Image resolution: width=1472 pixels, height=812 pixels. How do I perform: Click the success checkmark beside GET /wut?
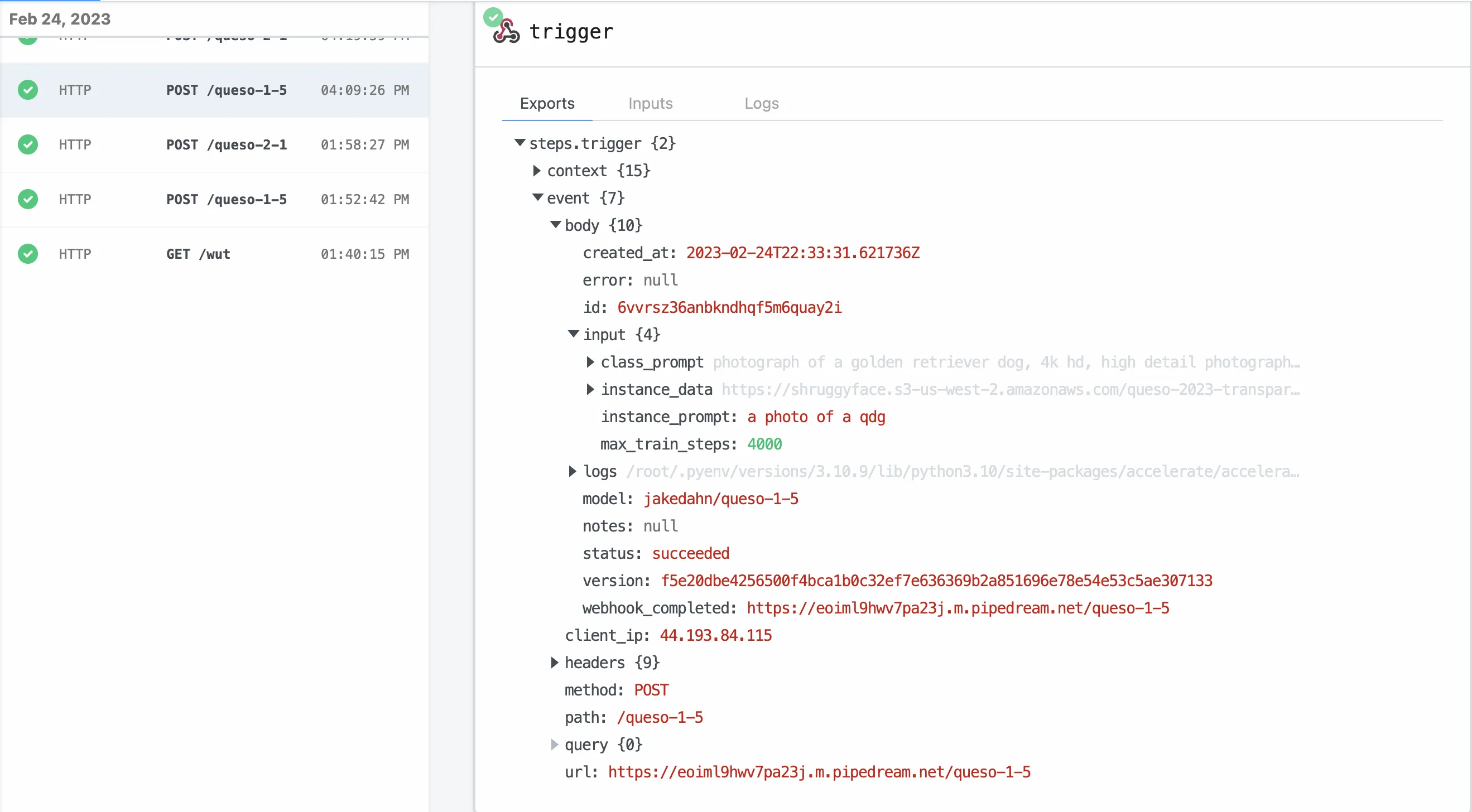point(27,254)
